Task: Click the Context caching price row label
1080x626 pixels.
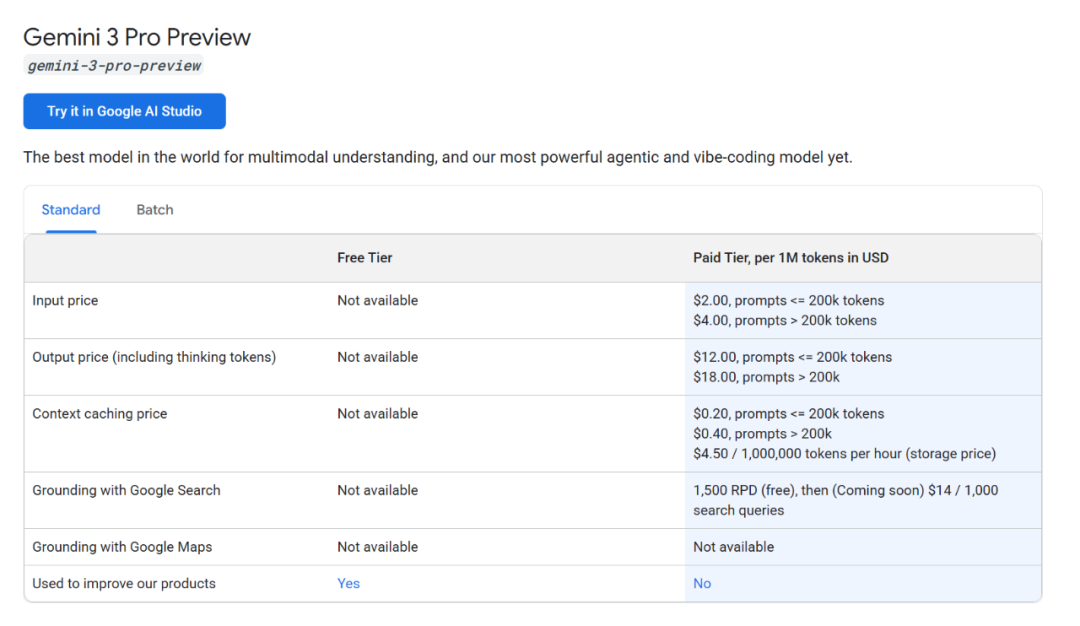Action: pyautogui.click(x=100, y=414)
